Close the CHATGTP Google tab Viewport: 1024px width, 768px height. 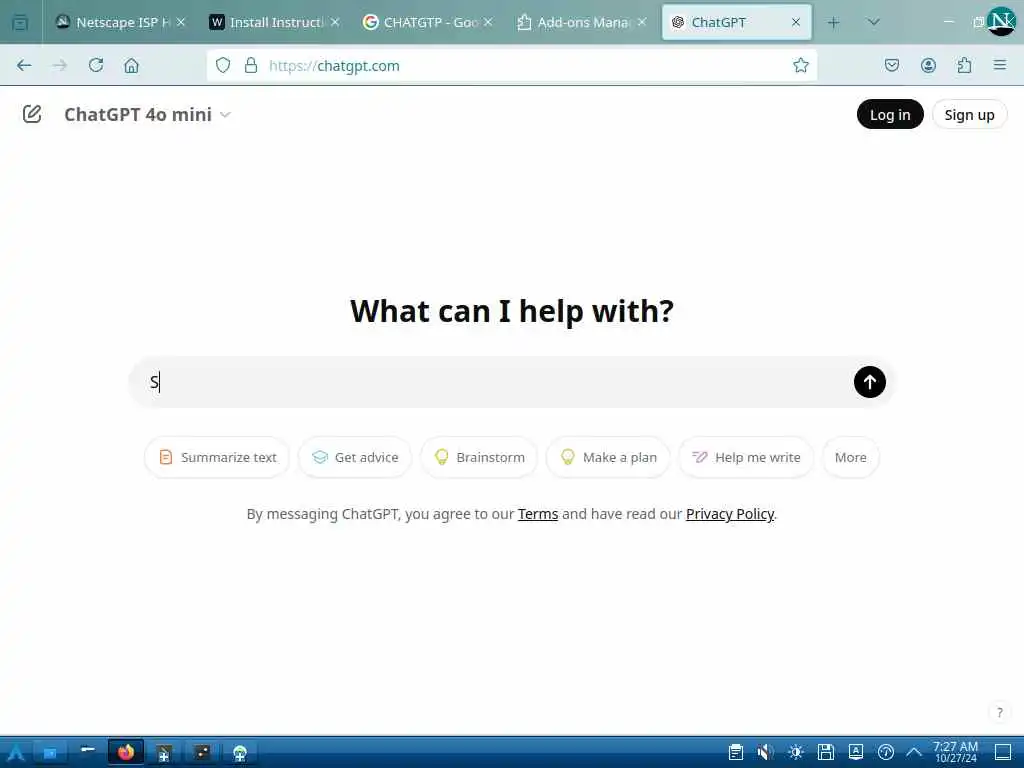click(488, 22)
